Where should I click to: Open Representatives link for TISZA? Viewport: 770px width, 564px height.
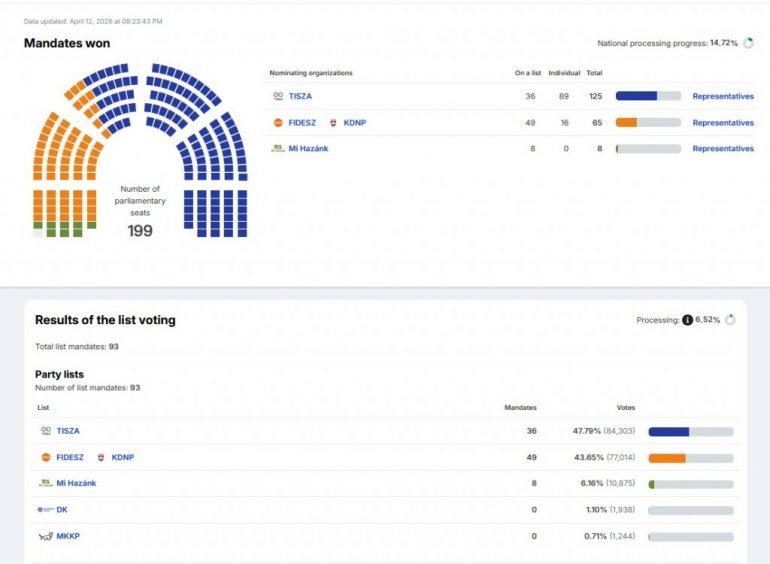tap(723, 96)
